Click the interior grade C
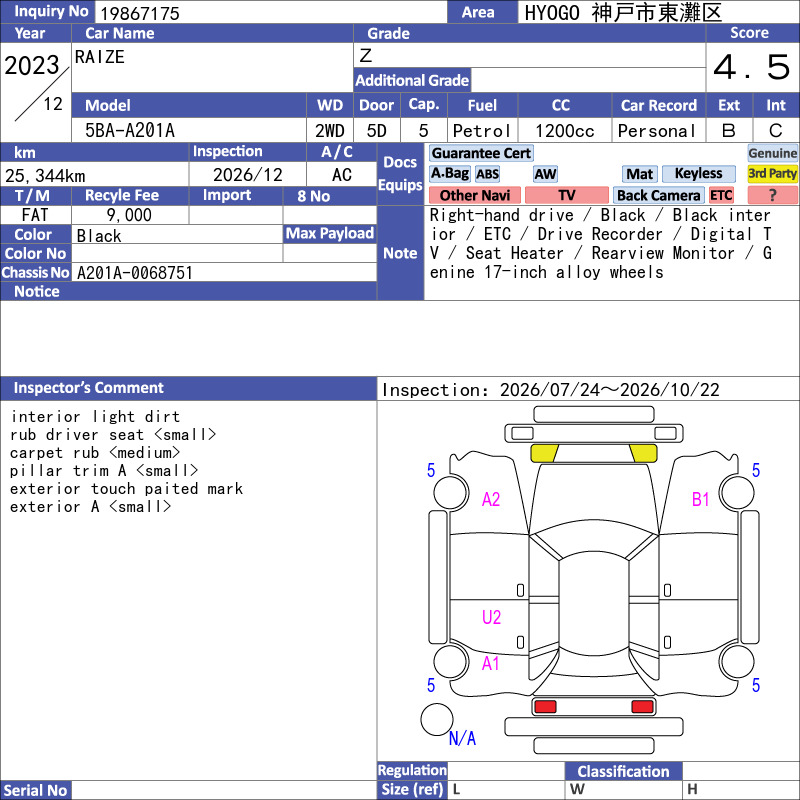The image size is (800, 800). click(x=776, y=131)
